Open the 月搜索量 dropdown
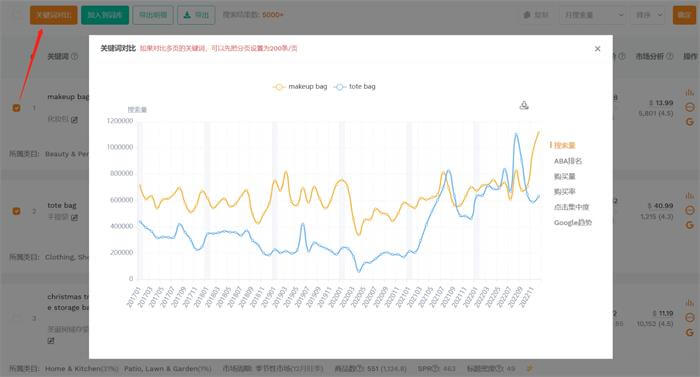700x377 pixels. click(593, 15)
